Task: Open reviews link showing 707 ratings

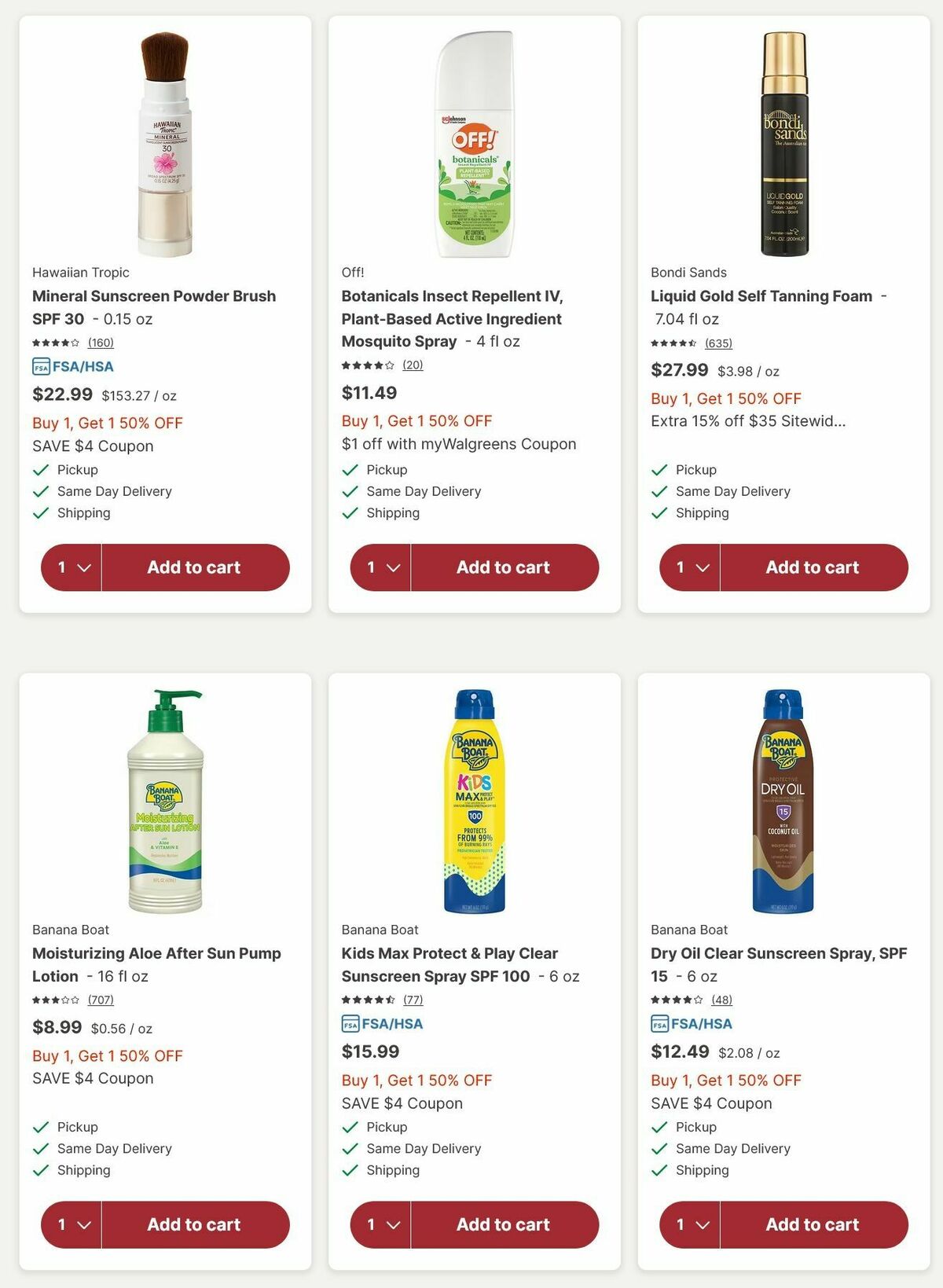Action: 101,1000
